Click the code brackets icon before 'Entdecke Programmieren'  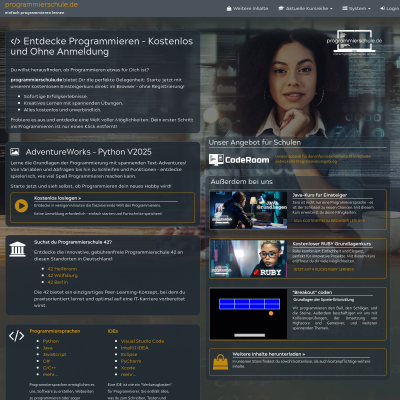point(15,41)
